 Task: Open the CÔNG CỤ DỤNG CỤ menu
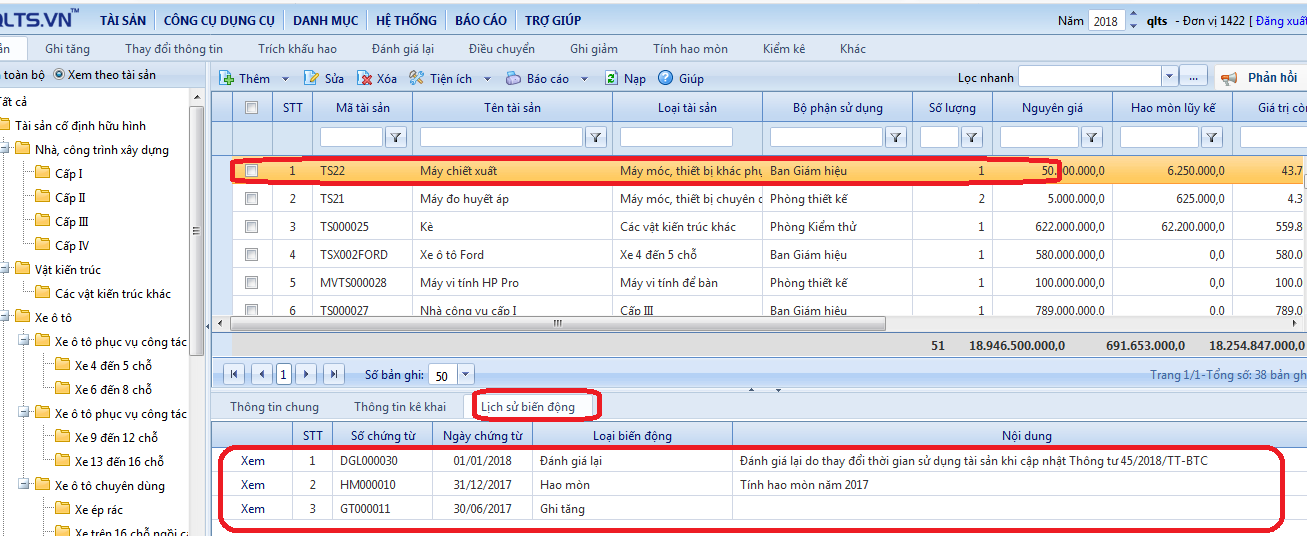click(x=220, y=20)
